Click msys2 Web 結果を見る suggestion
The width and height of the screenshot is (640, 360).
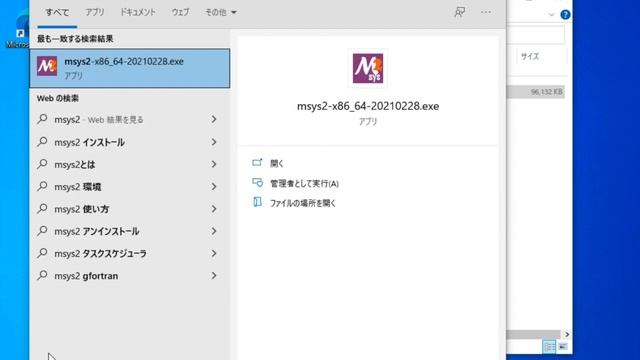98,120
